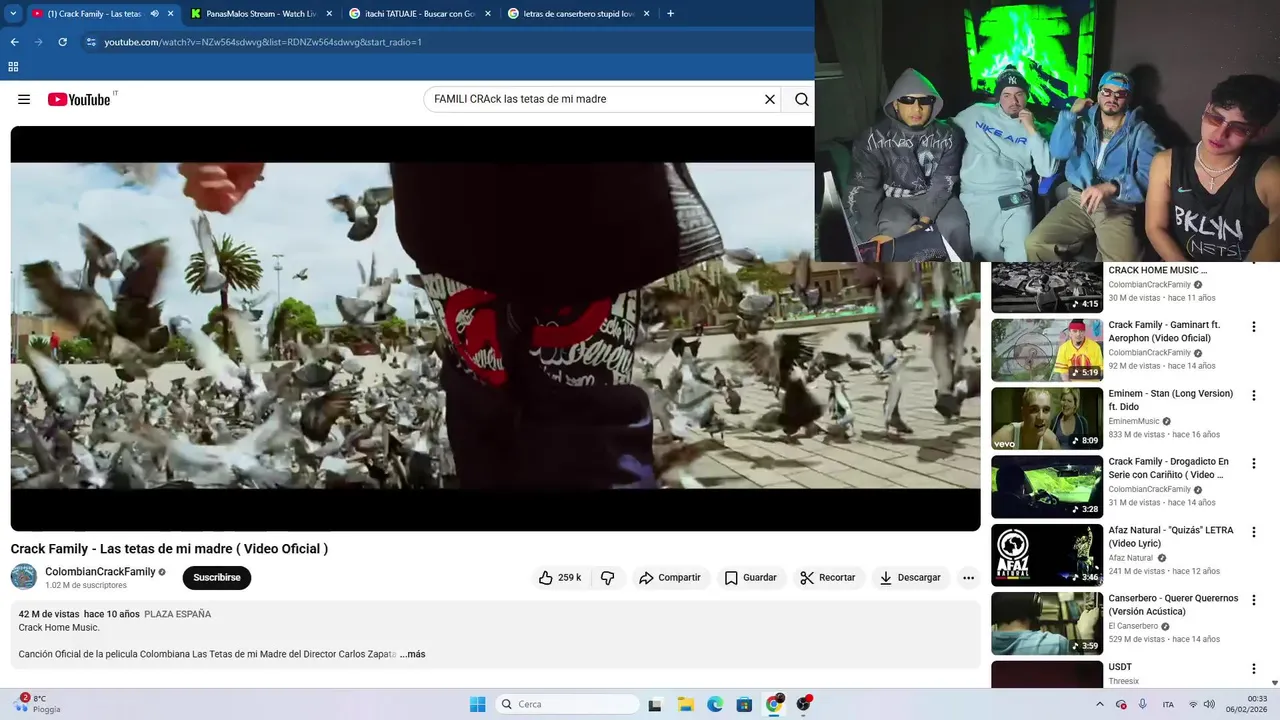Screen dimensions: 1280x720
Task: Open the ColombianCrackFamily channel name link
Action: point(100,572)
